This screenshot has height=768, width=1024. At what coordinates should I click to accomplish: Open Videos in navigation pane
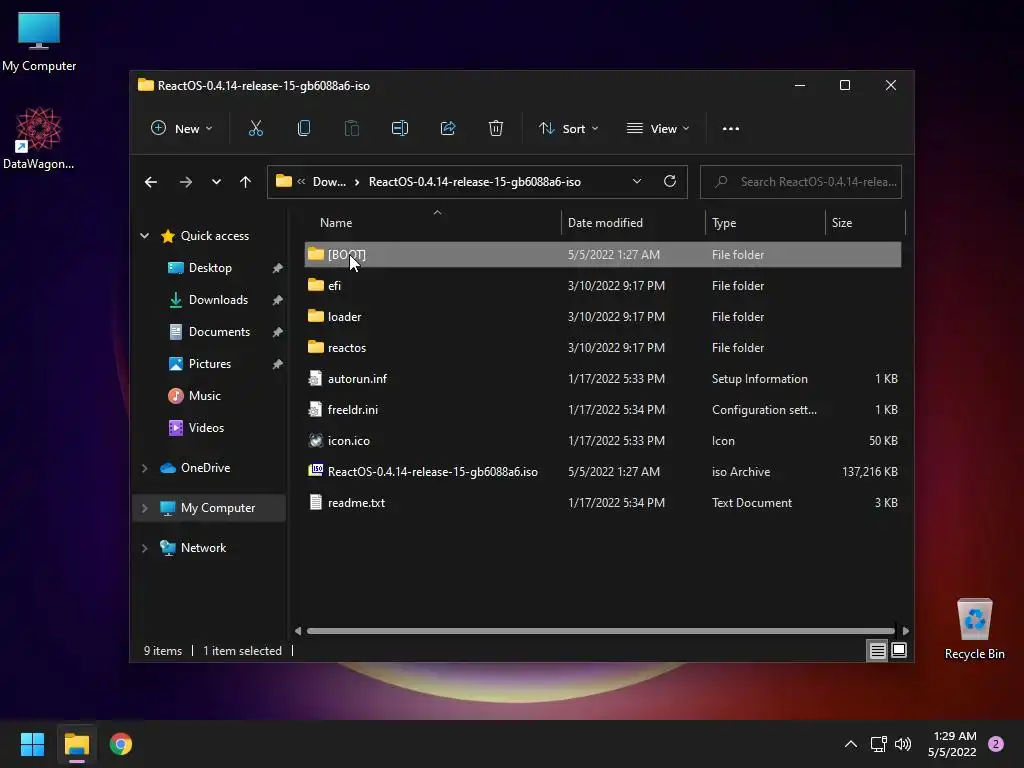(206, 428)
